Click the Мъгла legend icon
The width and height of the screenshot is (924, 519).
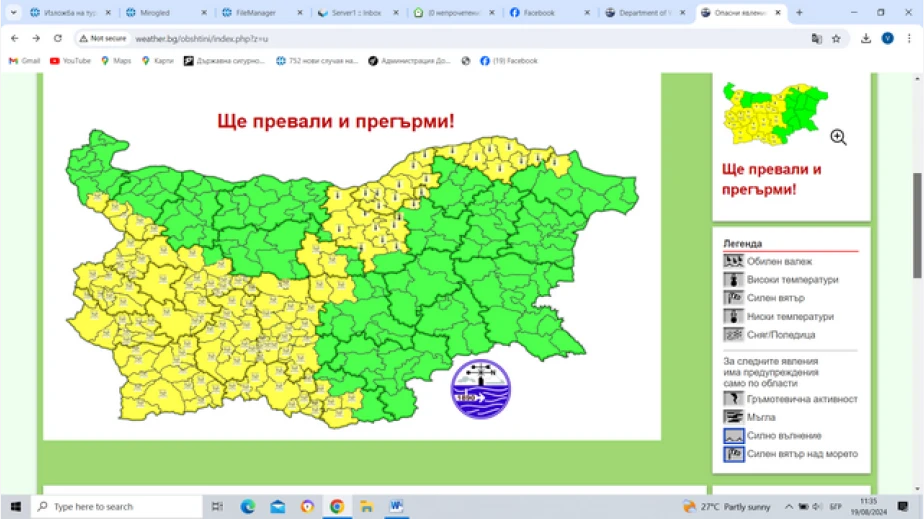click(x=733, y=417)
